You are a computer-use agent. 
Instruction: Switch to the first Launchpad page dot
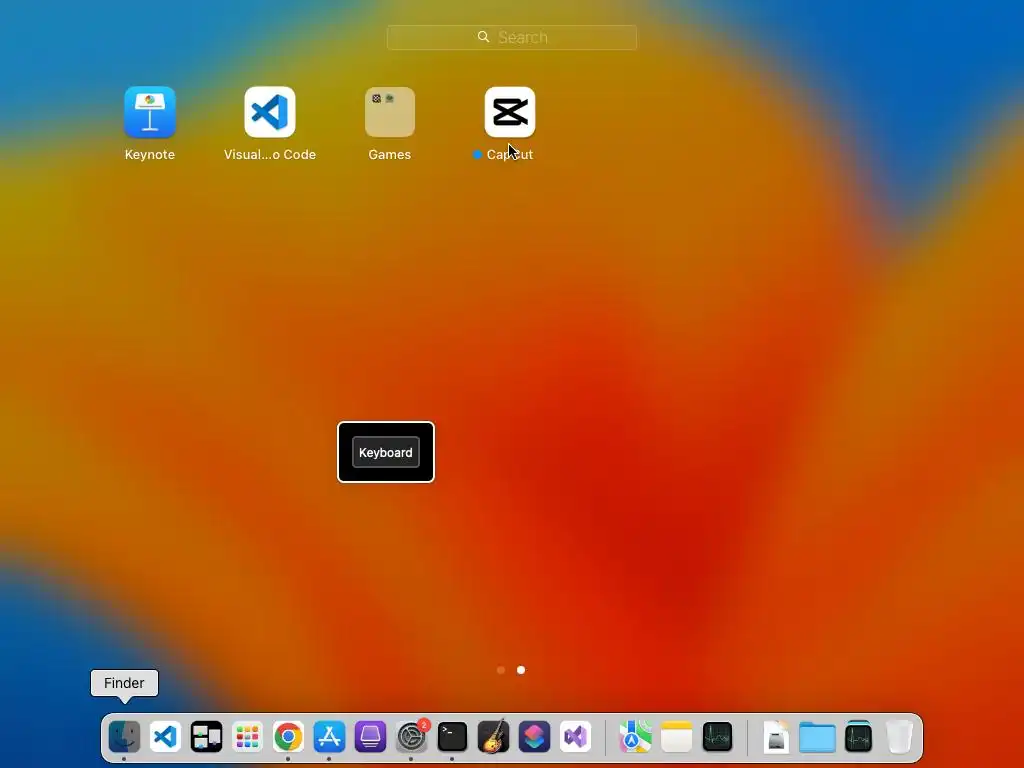(x=501, y=670)
